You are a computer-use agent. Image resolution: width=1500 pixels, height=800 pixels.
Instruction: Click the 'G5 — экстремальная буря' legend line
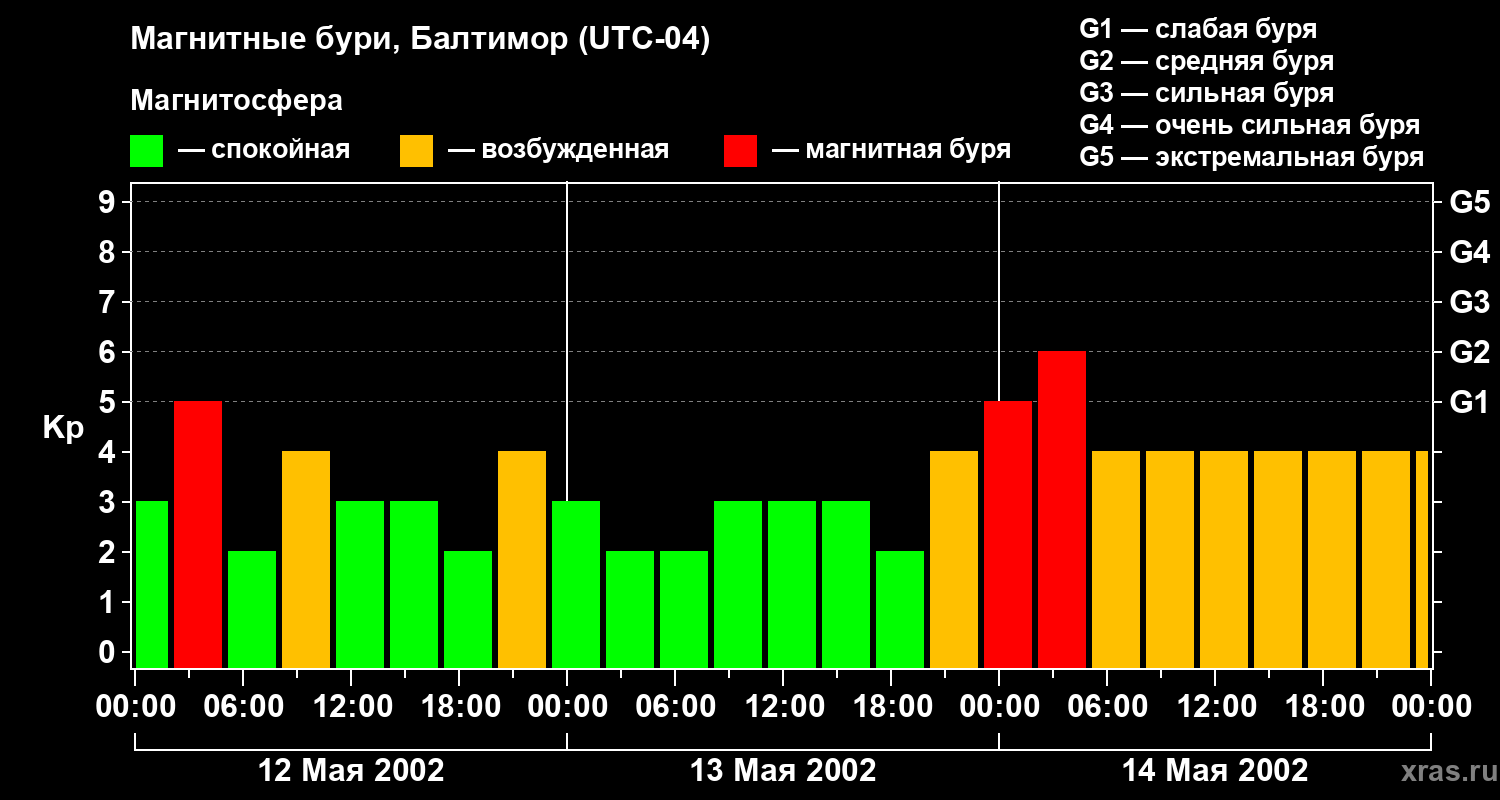click(1251, 158)
